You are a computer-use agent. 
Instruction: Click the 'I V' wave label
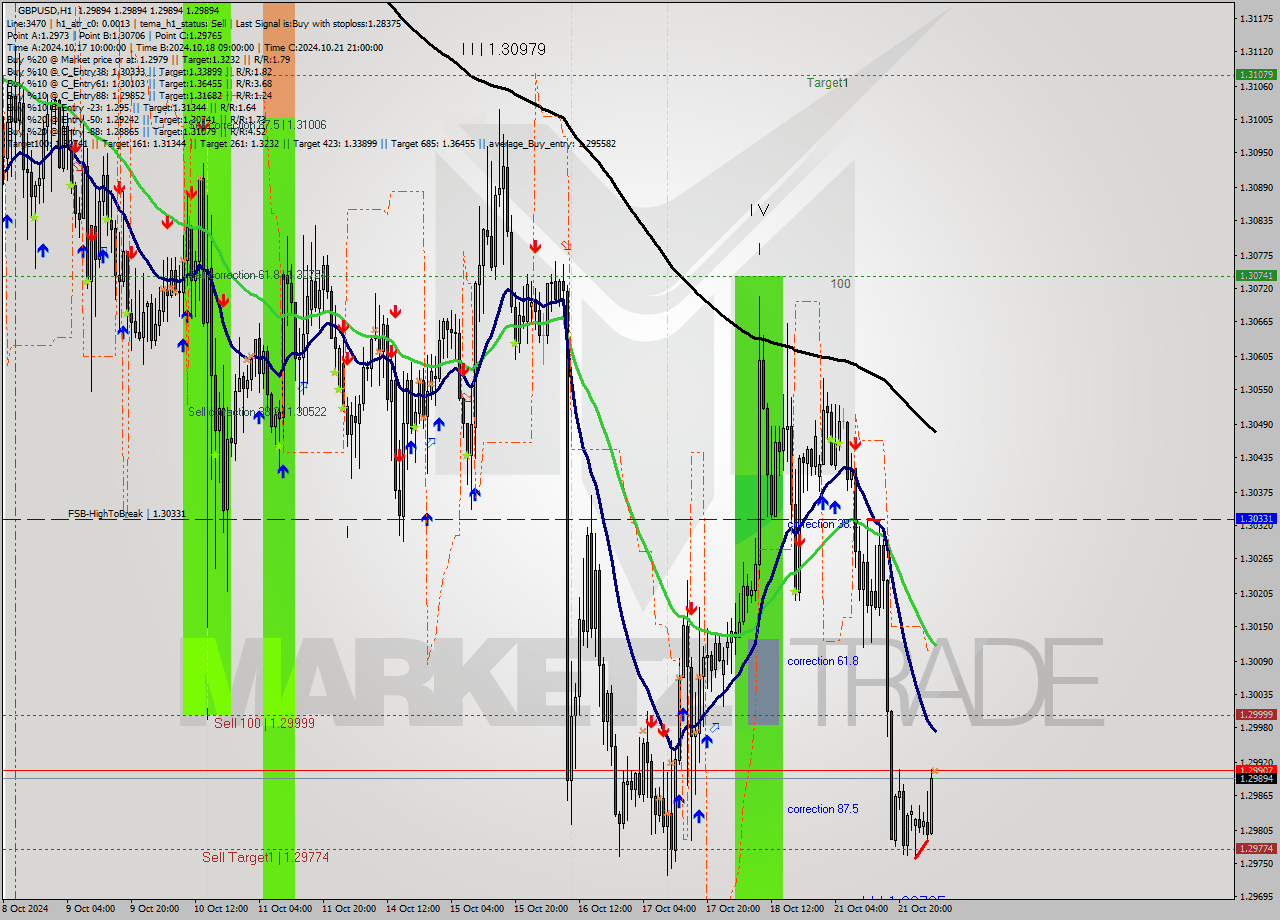pyautogui.click(x=759, y=210)
